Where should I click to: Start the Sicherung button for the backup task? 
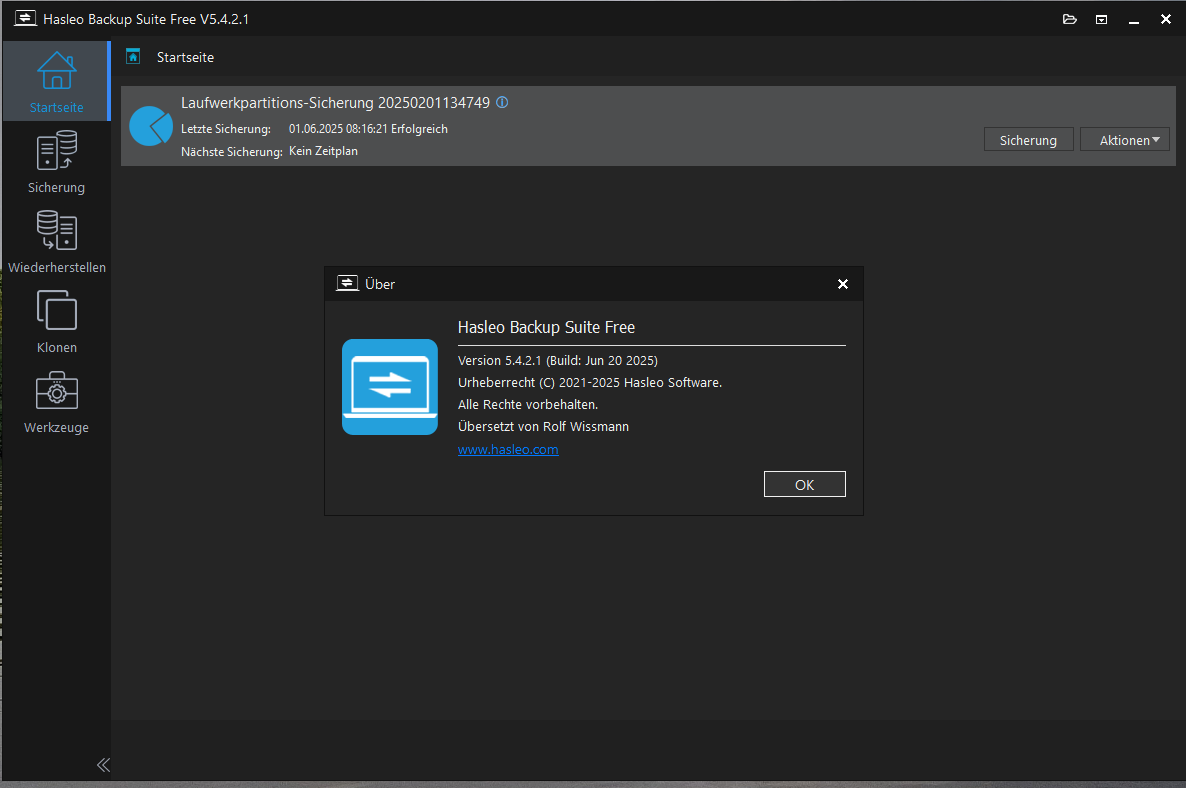click(1029, 140)
